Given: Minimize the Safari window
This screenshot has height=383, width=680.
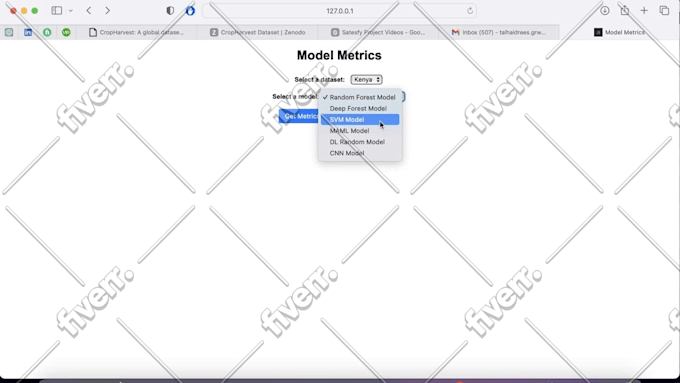Looking at the screenshot, I should coord(24,11).
